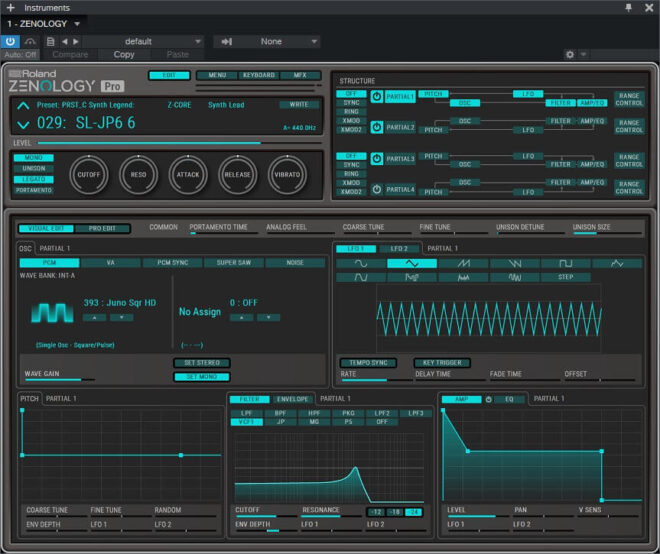Step wave number down for Juno Sqr HD
The height and width of the screenshot is (554, 660).
pos(121,317)
